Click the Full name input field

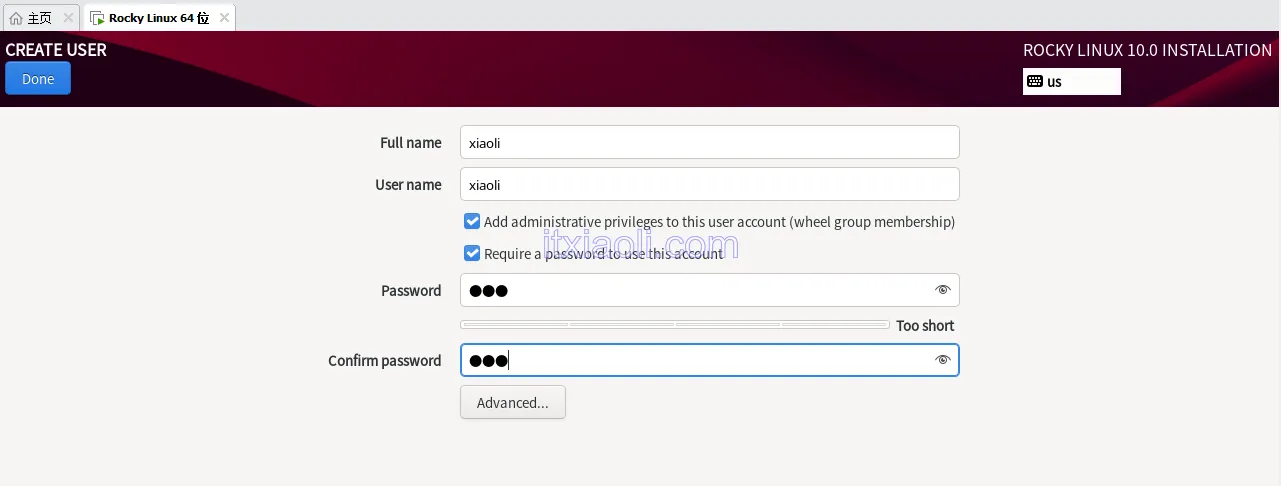710,142
